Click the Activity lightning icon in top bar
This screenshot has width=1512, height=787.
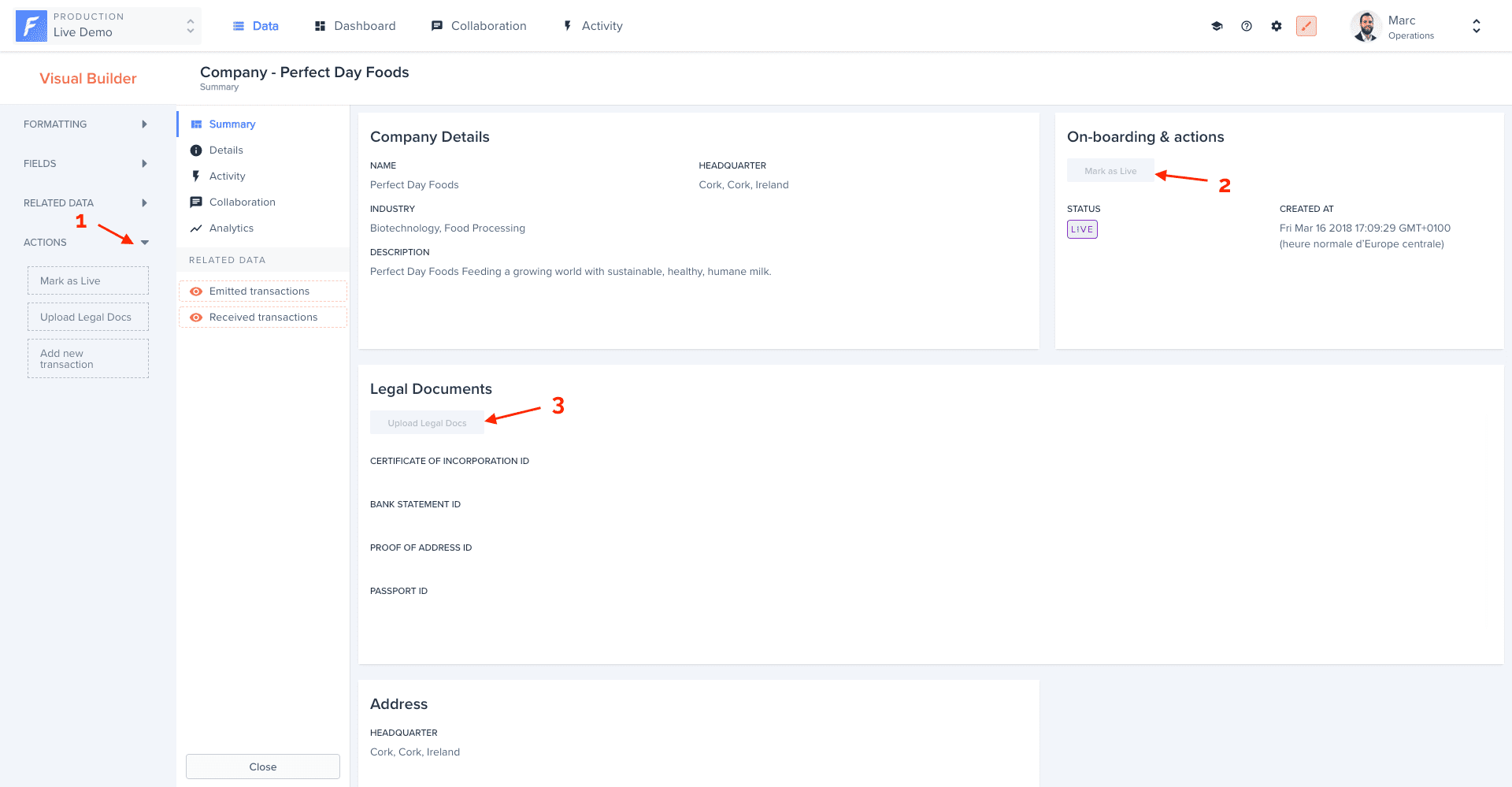[x=568, y=26]
